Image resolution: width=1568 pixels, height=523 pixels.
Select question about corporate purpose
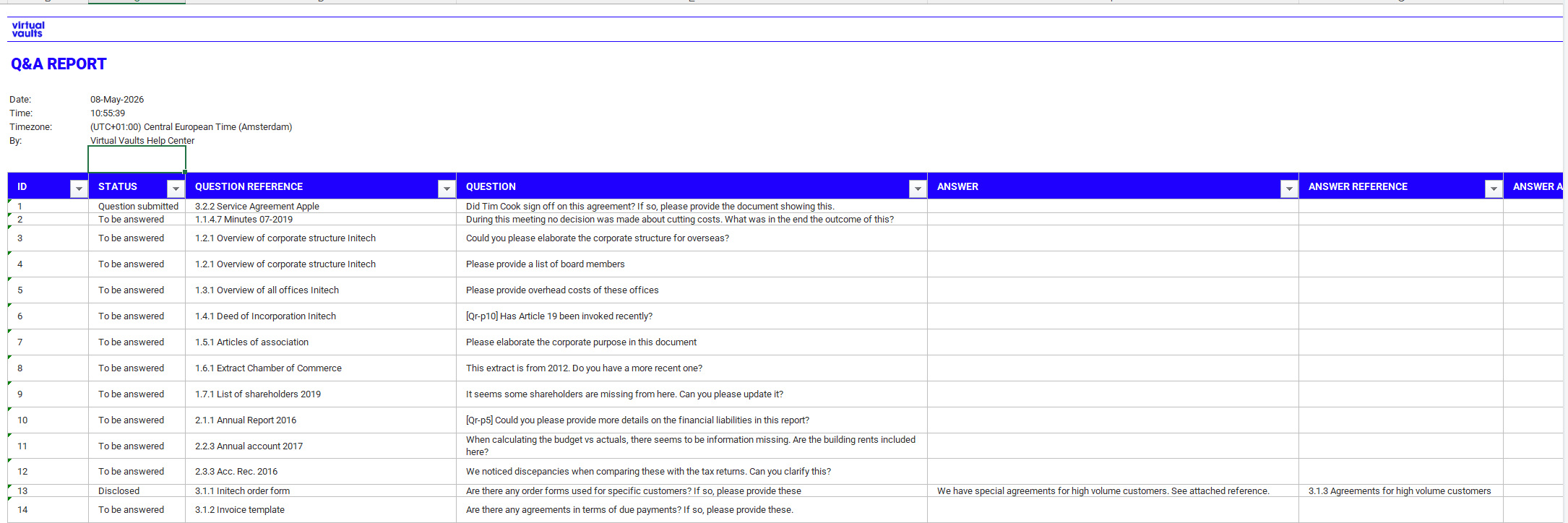(x=692, y=342)
